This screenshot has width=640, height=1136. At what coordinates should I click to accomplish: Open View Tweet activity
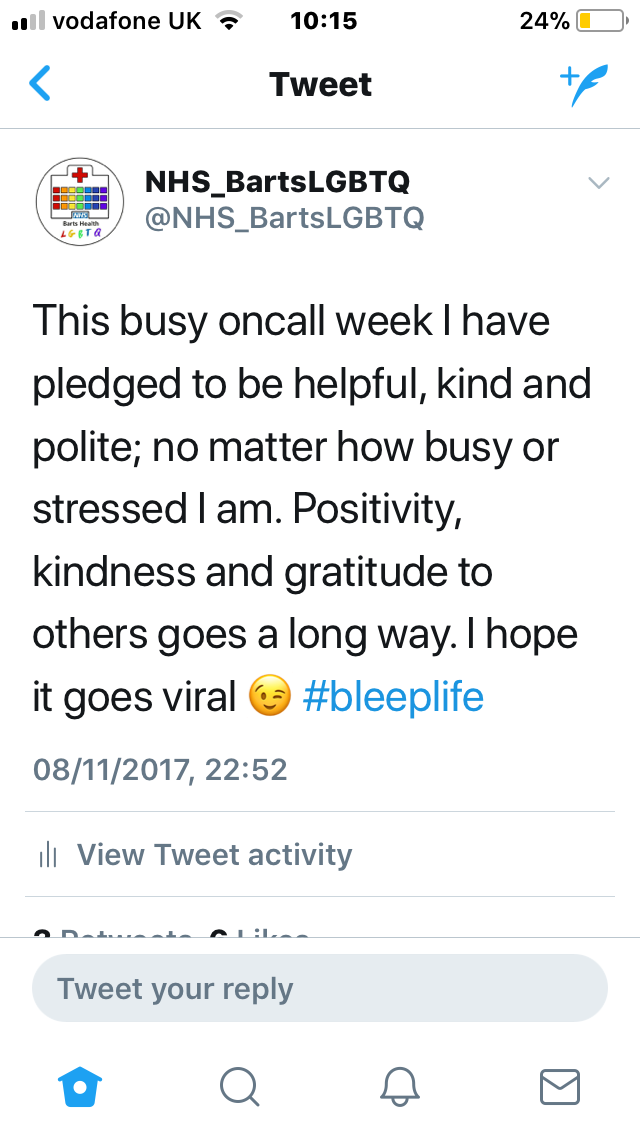click(214, 855)
